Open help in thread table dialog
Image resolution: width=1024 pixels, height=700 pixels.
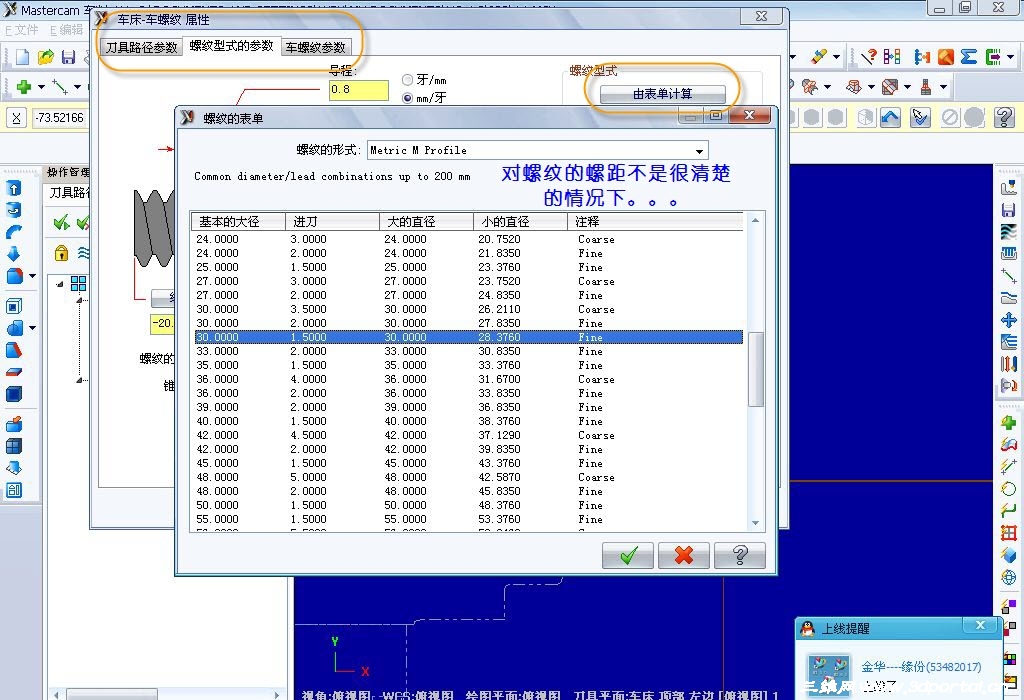[x=740, y=556]
